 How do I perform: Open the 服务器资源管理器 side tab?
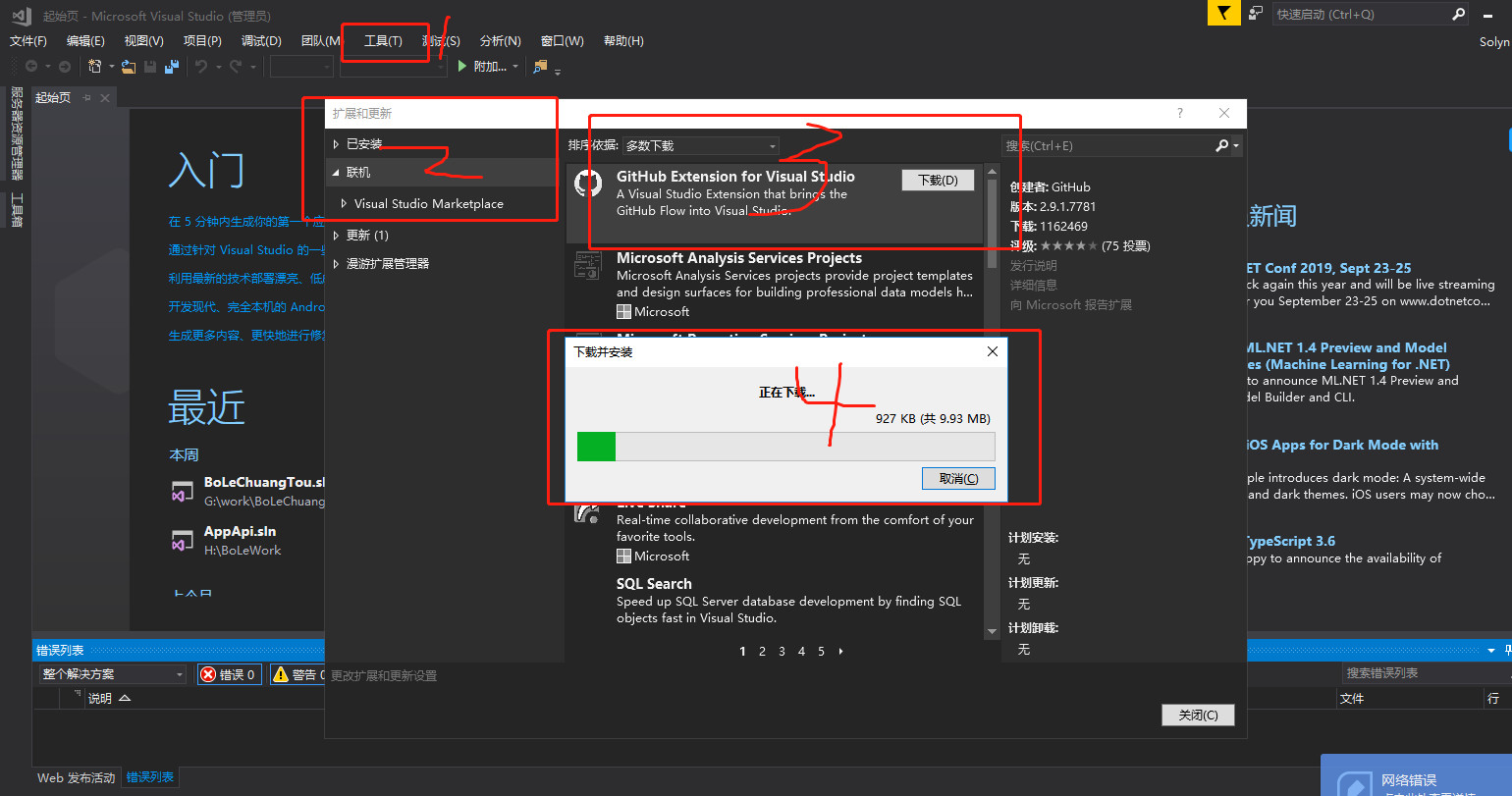click(16, 133)
